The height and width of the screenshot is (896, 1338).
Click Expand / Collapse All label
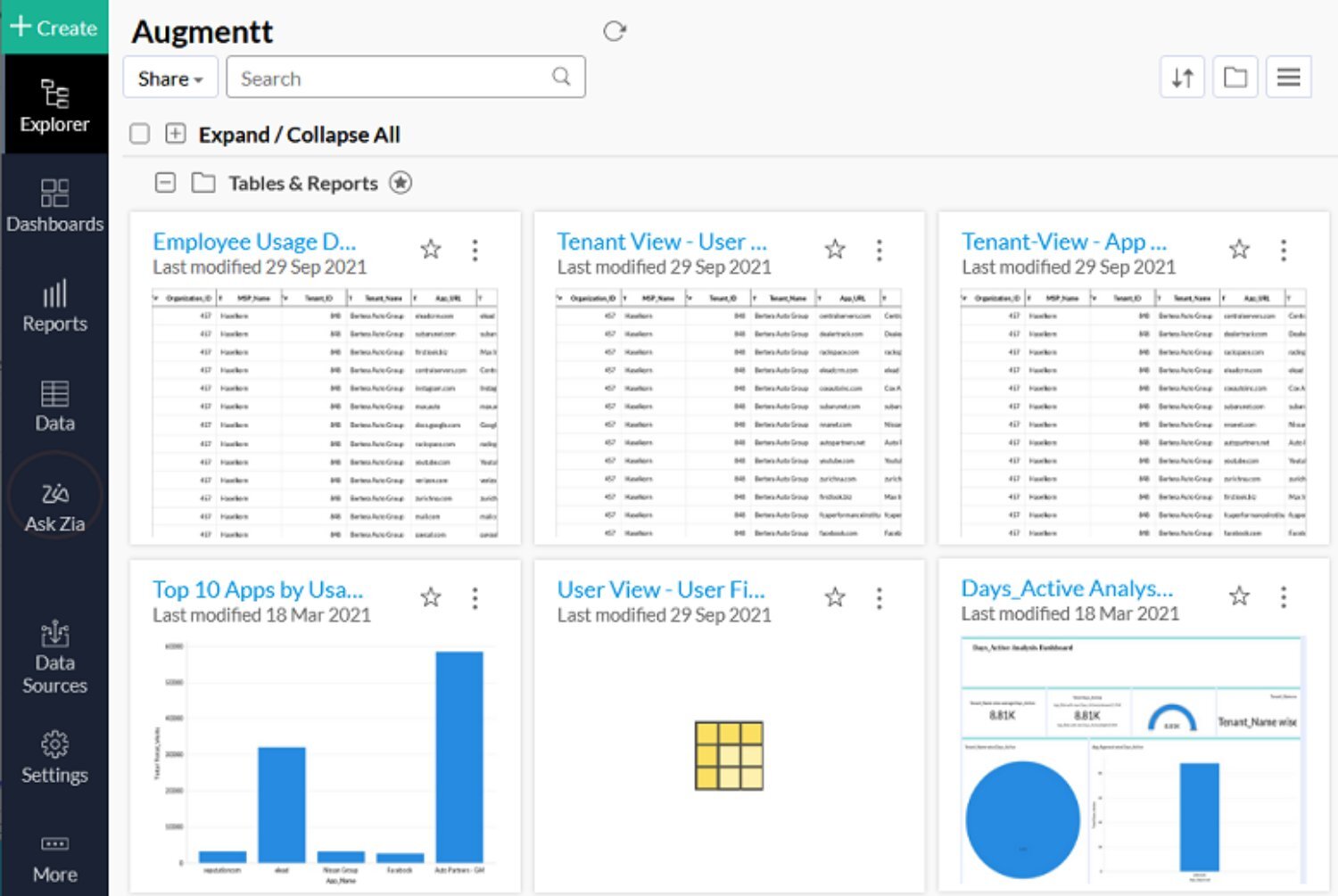pyautogui.click(x=299, y=135)
